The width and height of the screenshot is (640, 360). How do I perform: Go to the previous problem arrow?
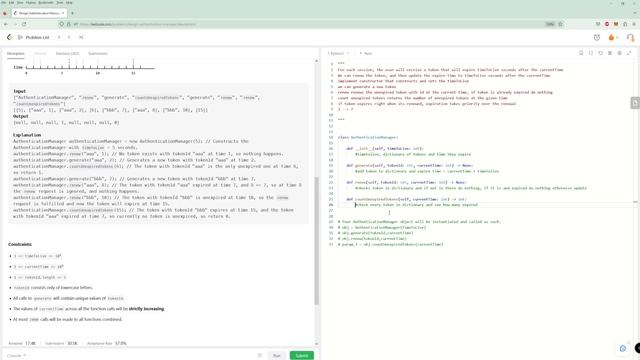[x=59, y=37]
